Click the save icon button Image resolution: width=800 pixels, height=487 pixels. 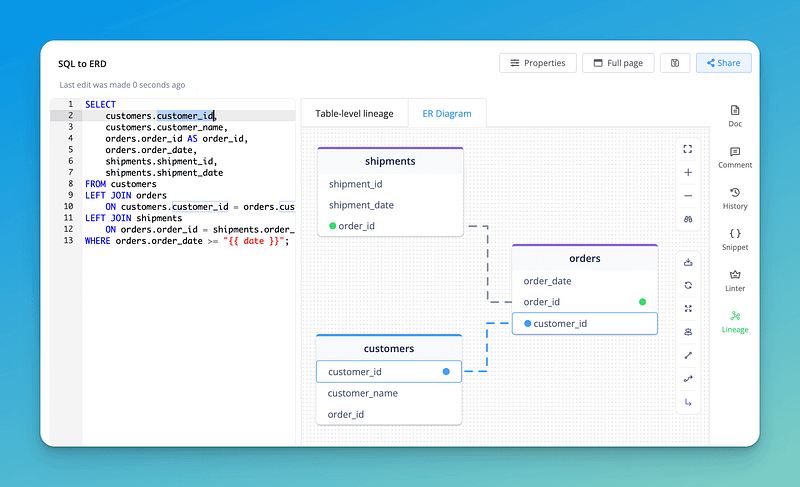(x=674, y=63)
